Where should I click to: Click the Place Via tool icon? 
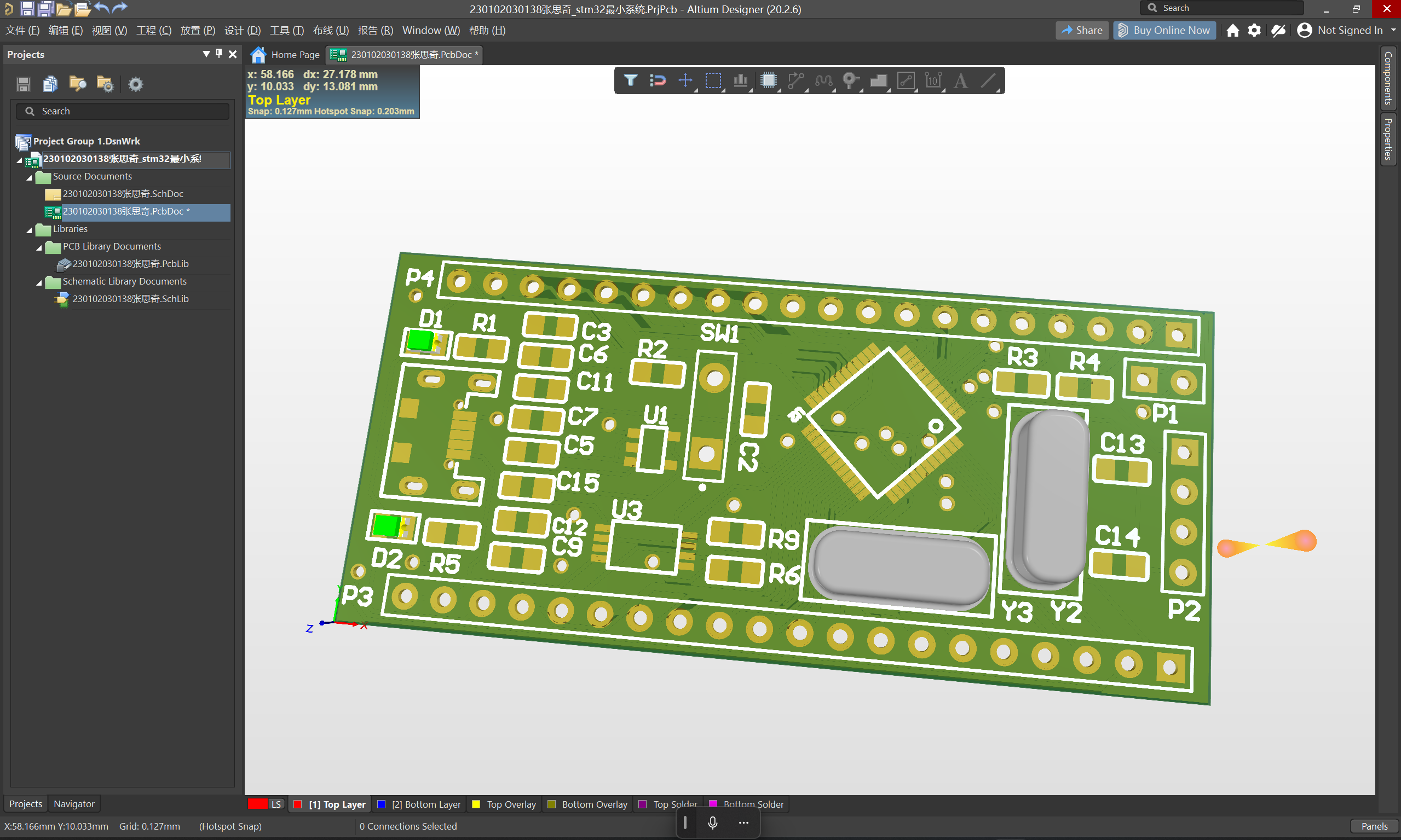(850, 80)
